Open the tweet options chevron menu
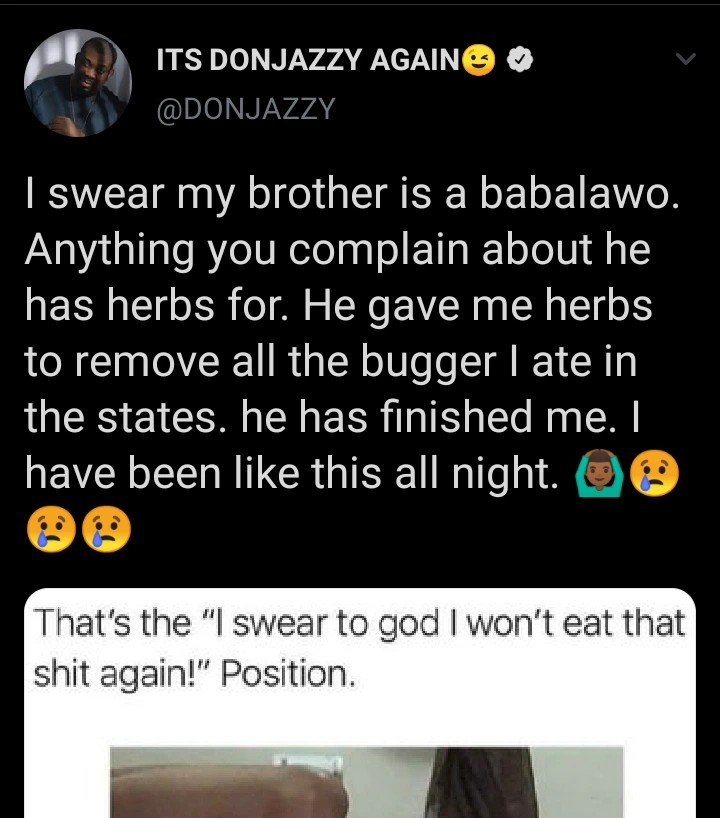Viewport: 720px width, 818px height. coord(685,60)
